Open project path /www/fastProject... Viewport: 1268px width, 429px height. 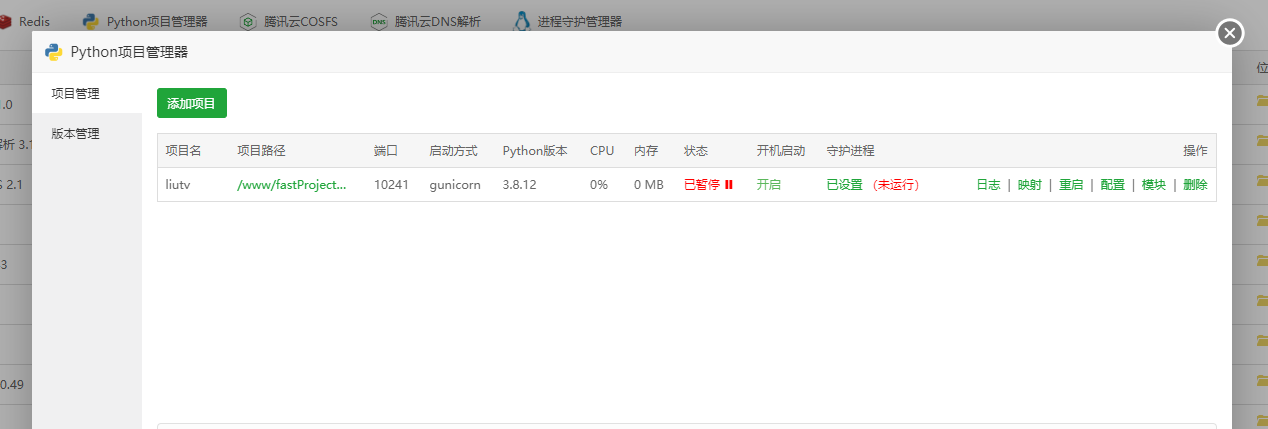(292, 185)
